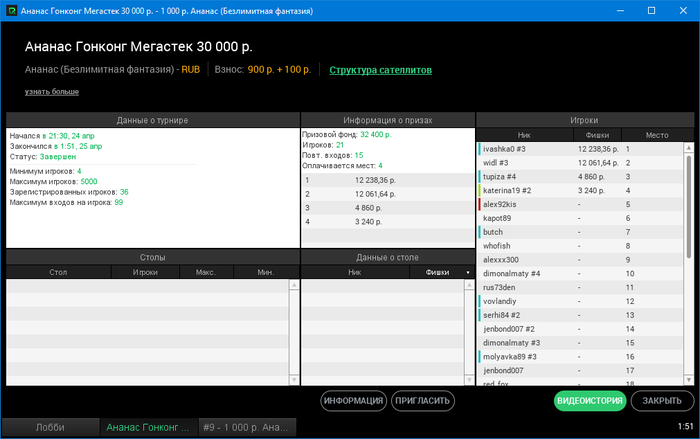This screenshot has height=439, width=700.
Task: Select player rus73den
Action: point(580,288)
